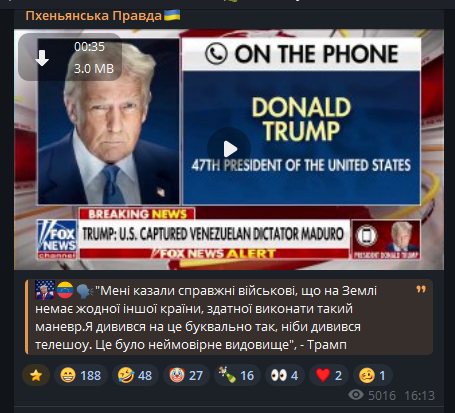Add the star reaction
This screenshot has width=455, height=413.
coord(36,375)
